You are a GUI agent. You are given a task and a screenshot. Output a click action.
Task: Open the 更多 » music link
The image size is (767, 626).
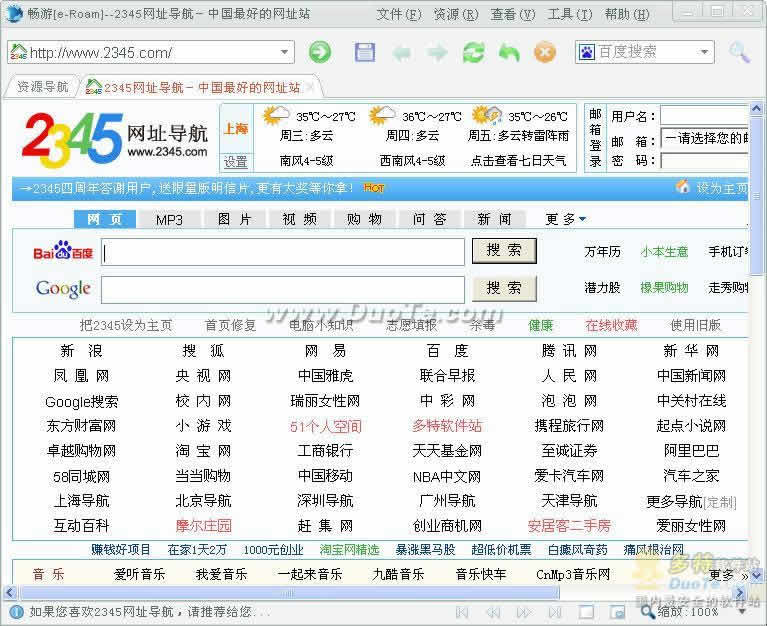tap(728, 575)
